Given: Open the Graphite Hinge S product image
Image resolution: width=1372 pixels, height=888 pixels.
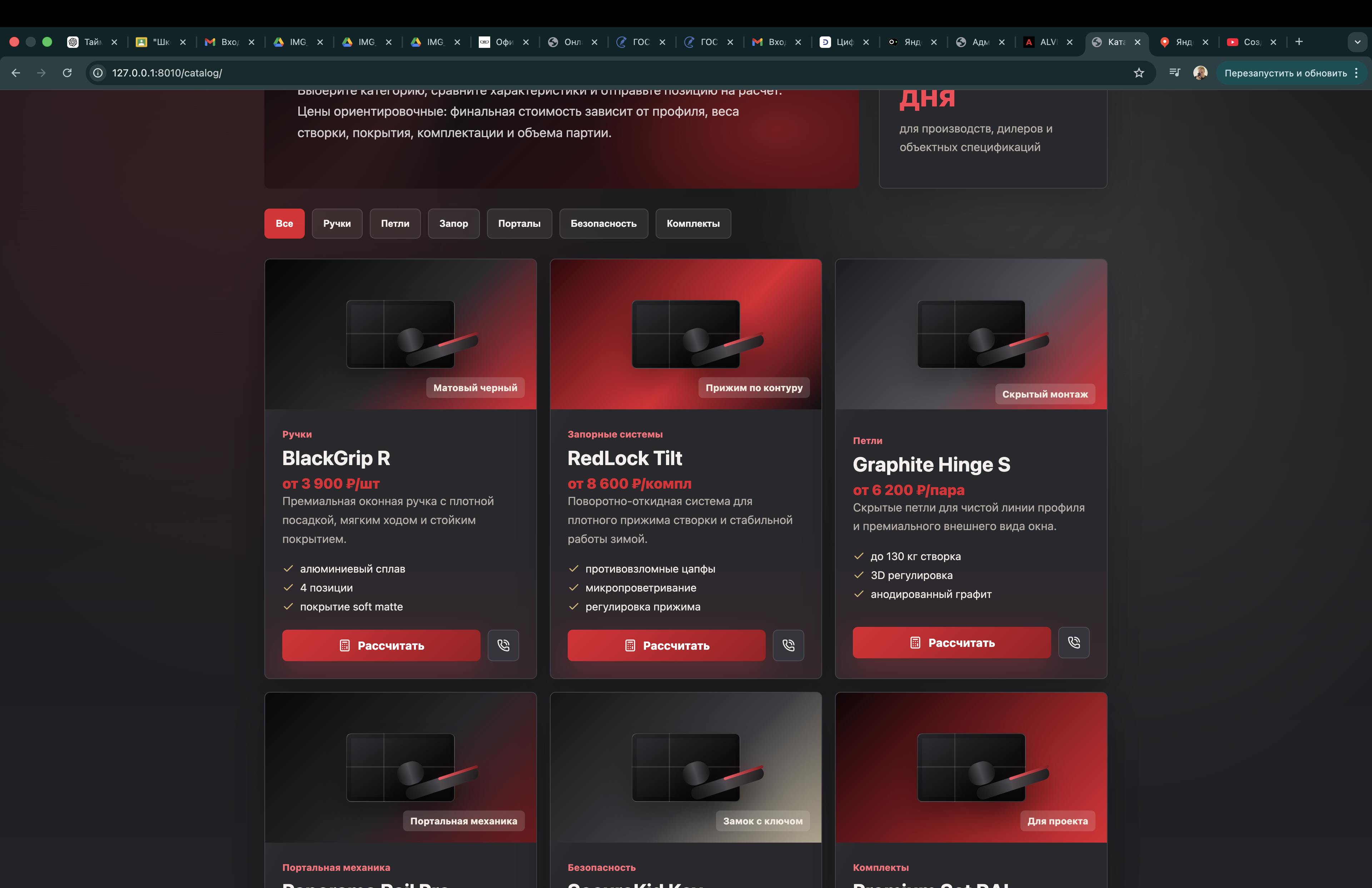Looking at the screenshot, I should point(971,334).
